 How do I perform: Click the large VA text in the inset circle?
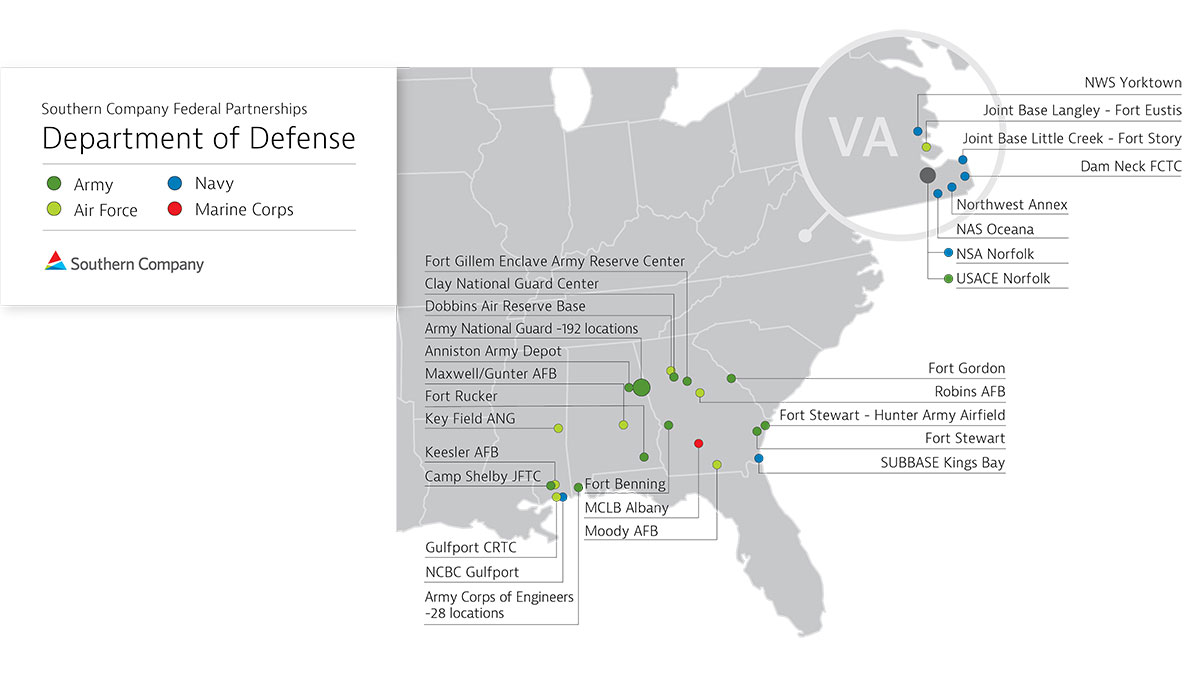coord(860,138)
